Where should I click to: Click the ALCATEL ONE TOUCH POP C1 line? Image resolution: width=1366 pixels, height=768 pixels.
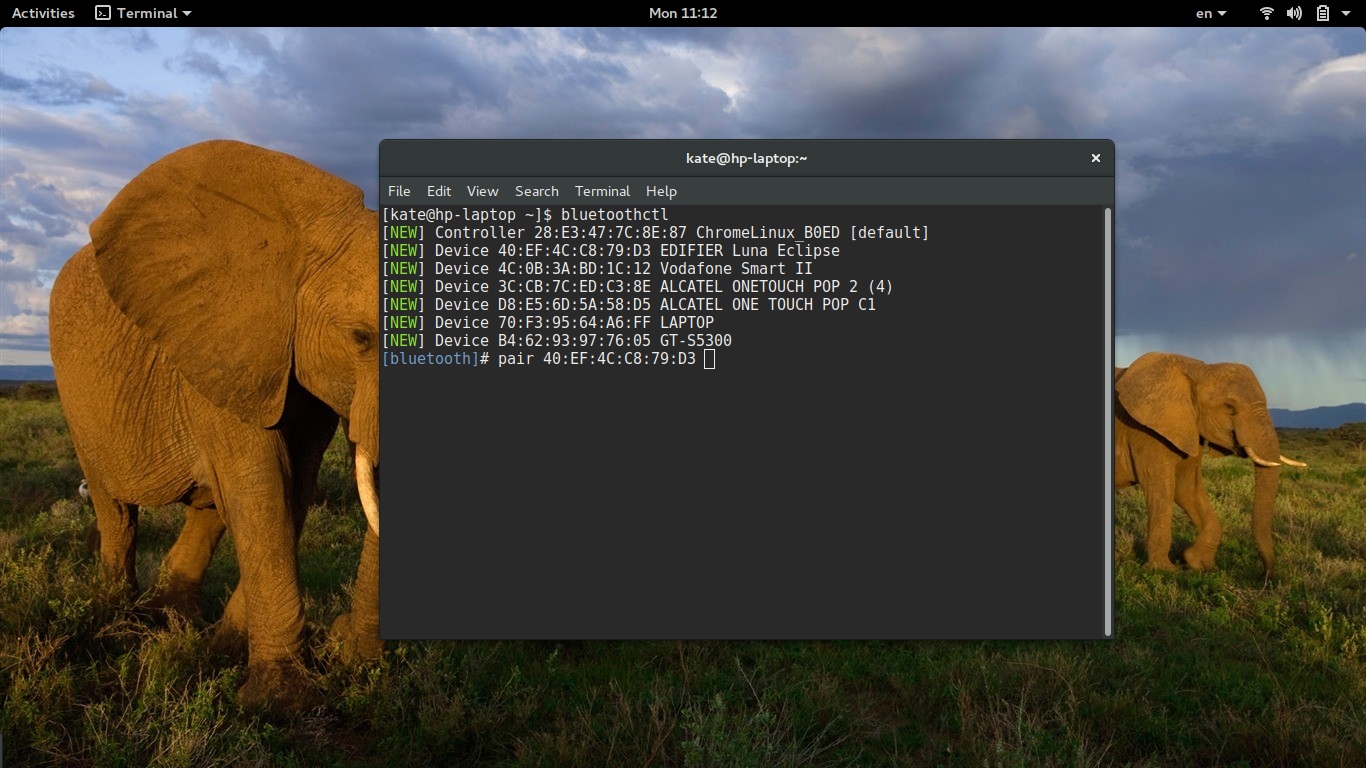(x=629, y=305)
